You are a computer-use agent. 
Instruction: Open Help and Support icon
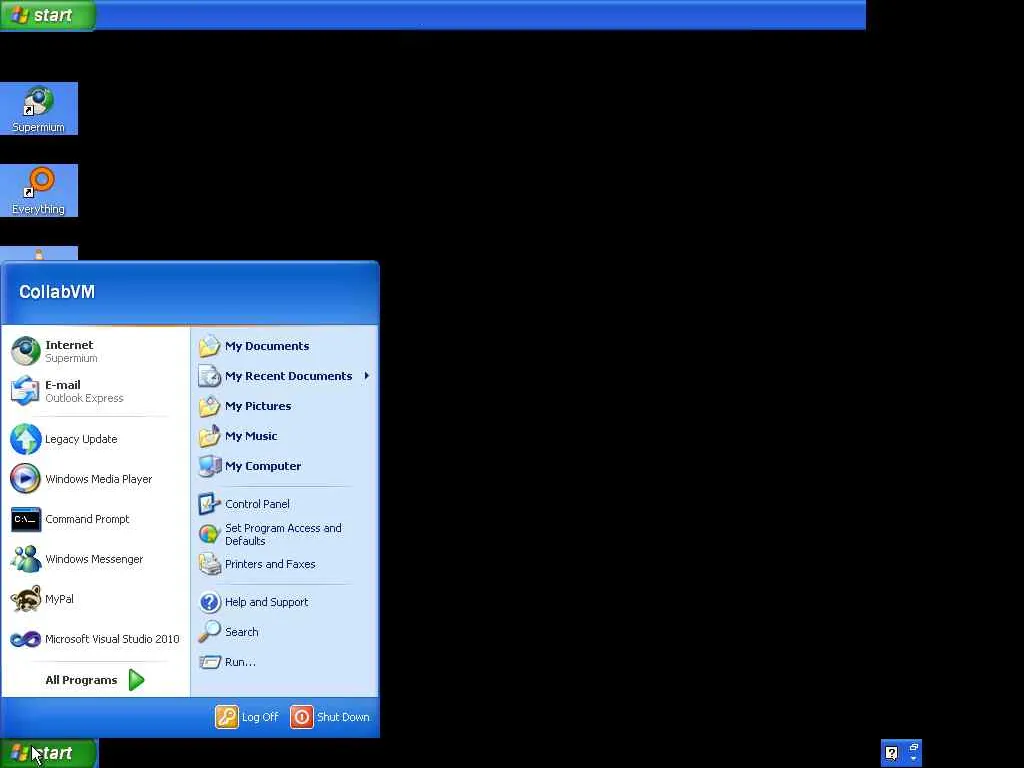coord(210,601)
